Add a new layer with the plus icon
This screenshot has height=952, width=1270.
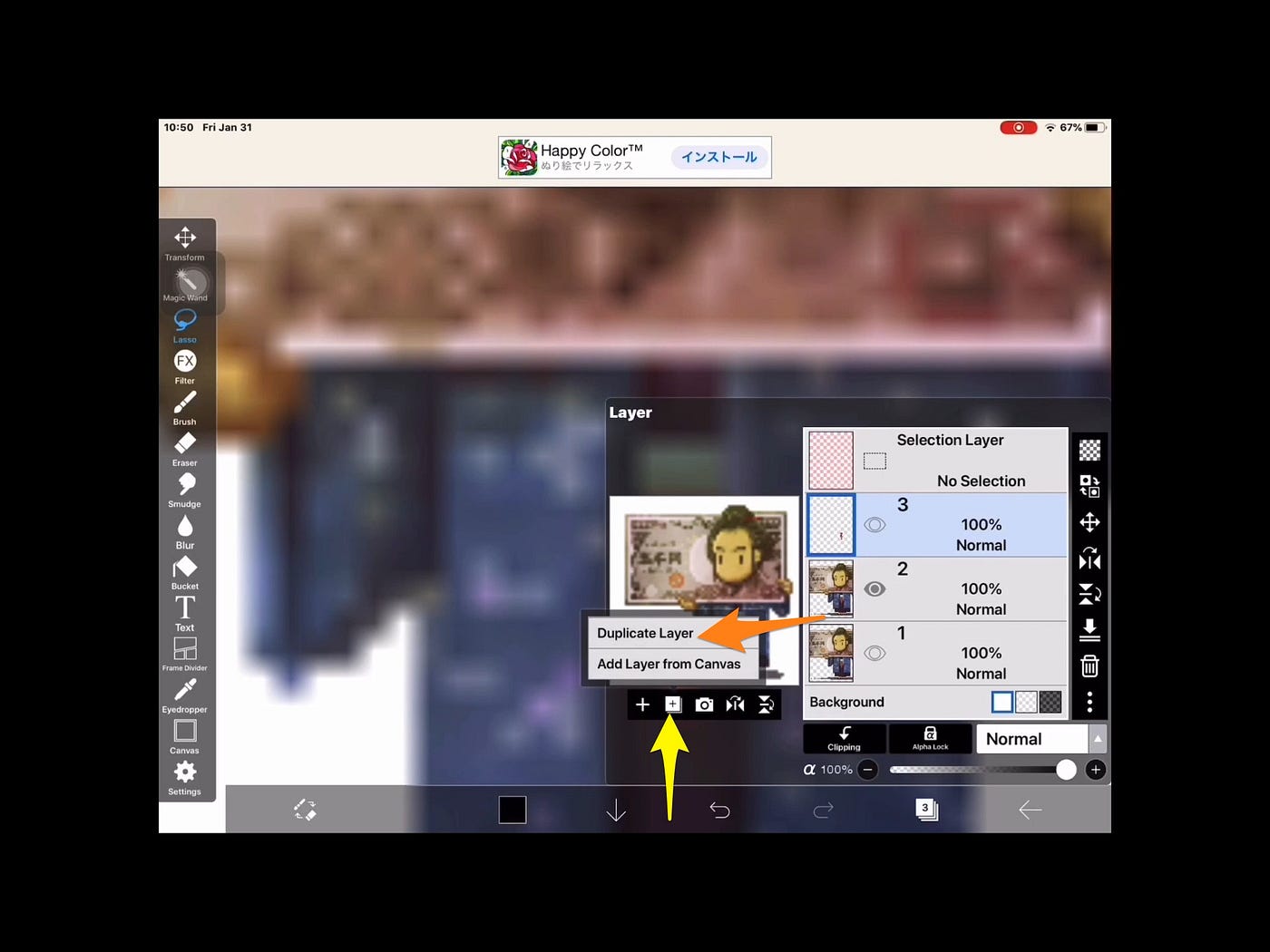click(642, 704)
